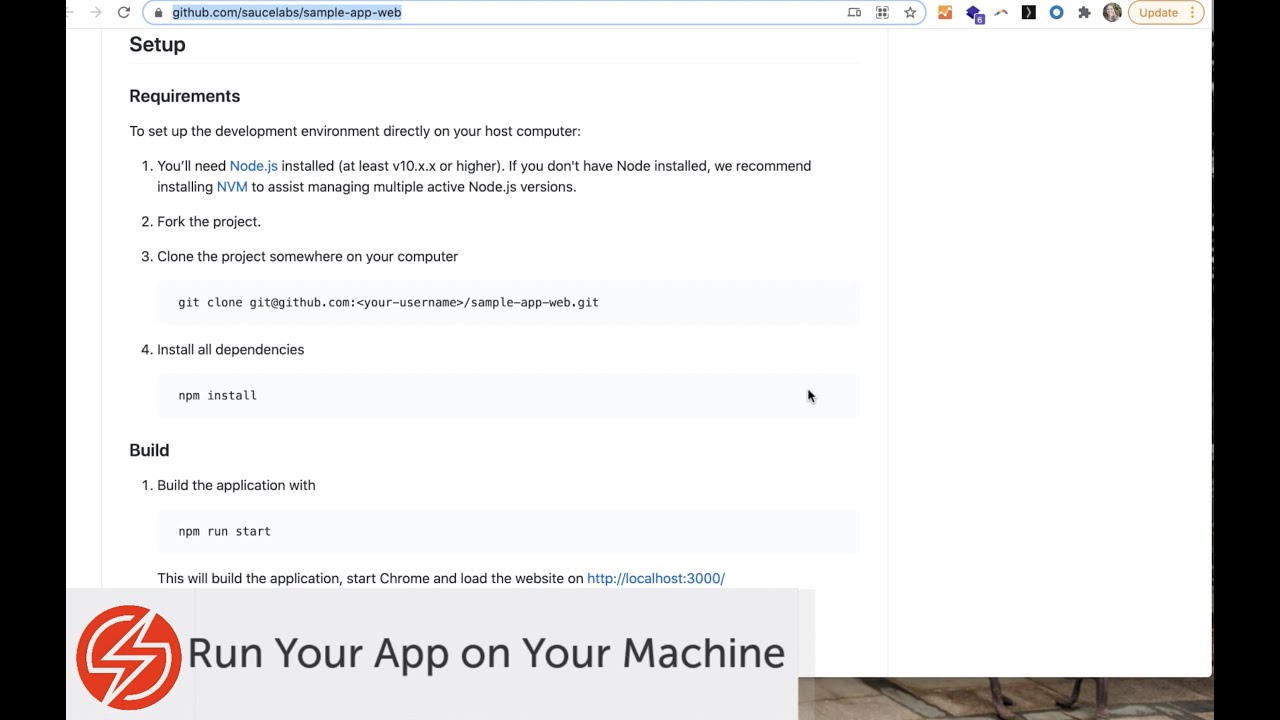1280x720 pixels.
Task: Open the orange chart extension
Action: [x=945, y=13]
